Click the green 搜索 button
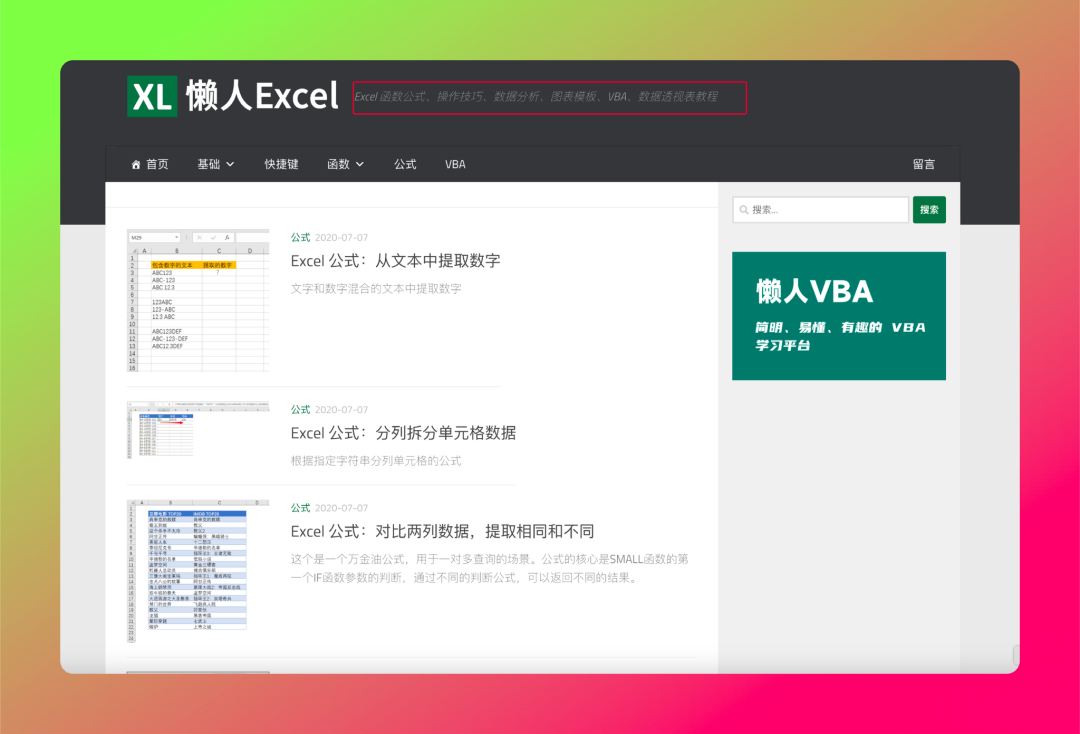Viewport: 1080px width, 734px height. [929, 210]
